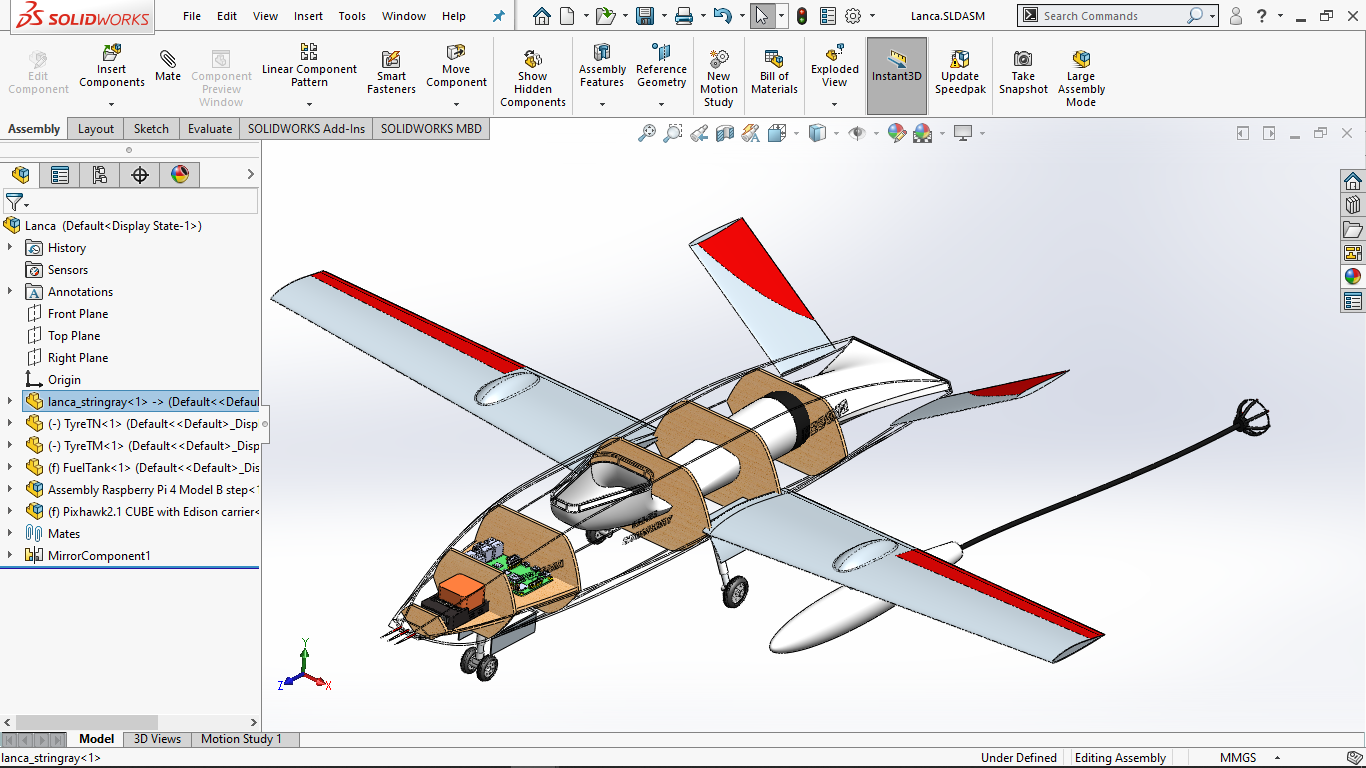1366x768 pixels.
Task: Open the Appearances pane in right sidebar
Action: (1353, 277)
